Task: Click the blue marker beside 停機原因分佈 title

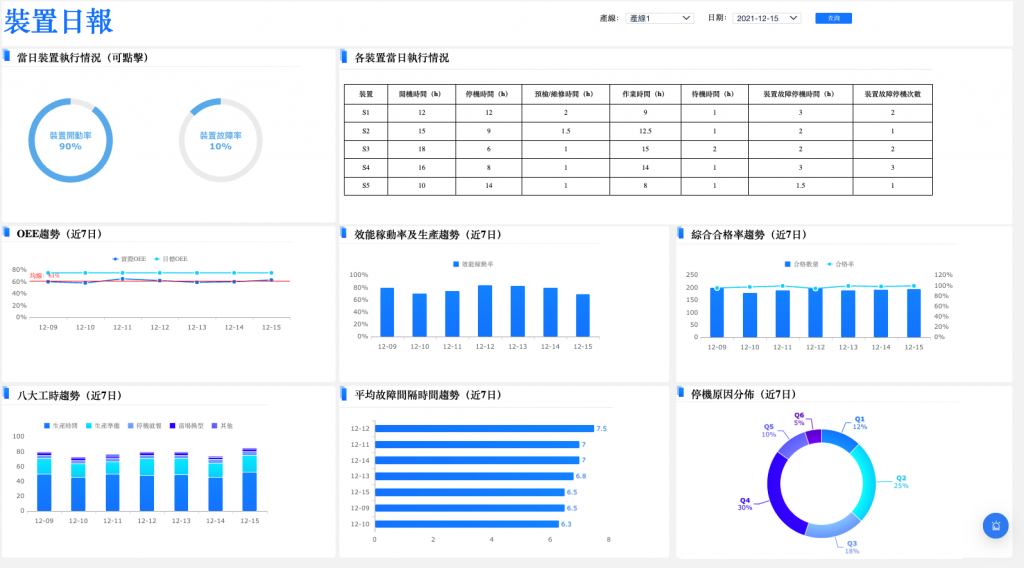Action: 681,394
